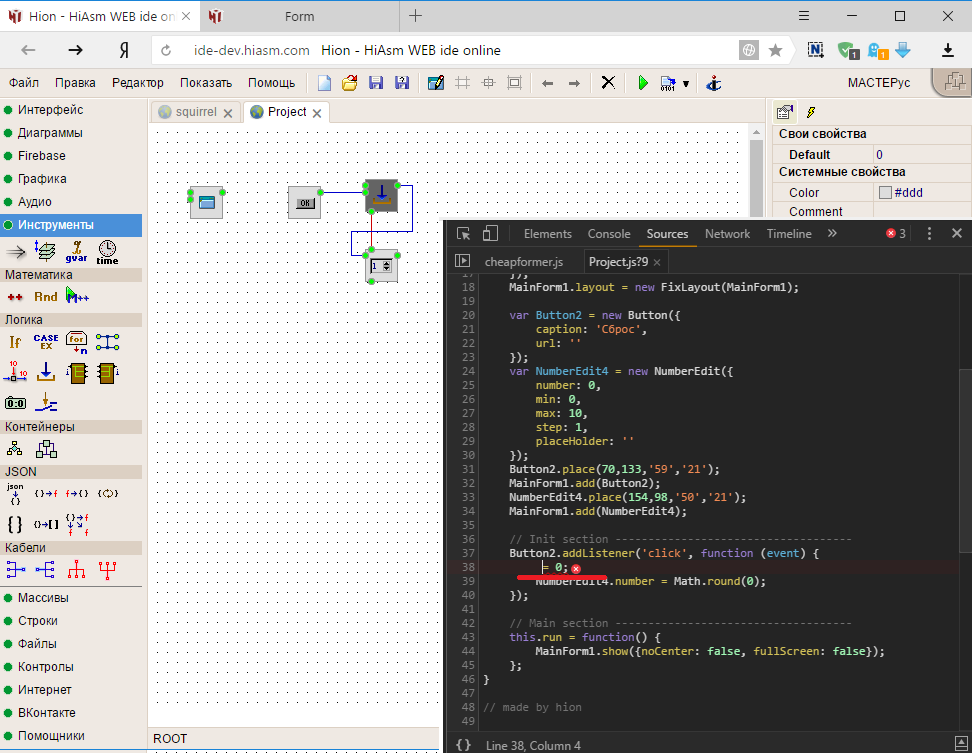The image size is (972, 753).
Task: Show events tab with the lightning icon
Action: pyautogui.click(x=810, y=112)
